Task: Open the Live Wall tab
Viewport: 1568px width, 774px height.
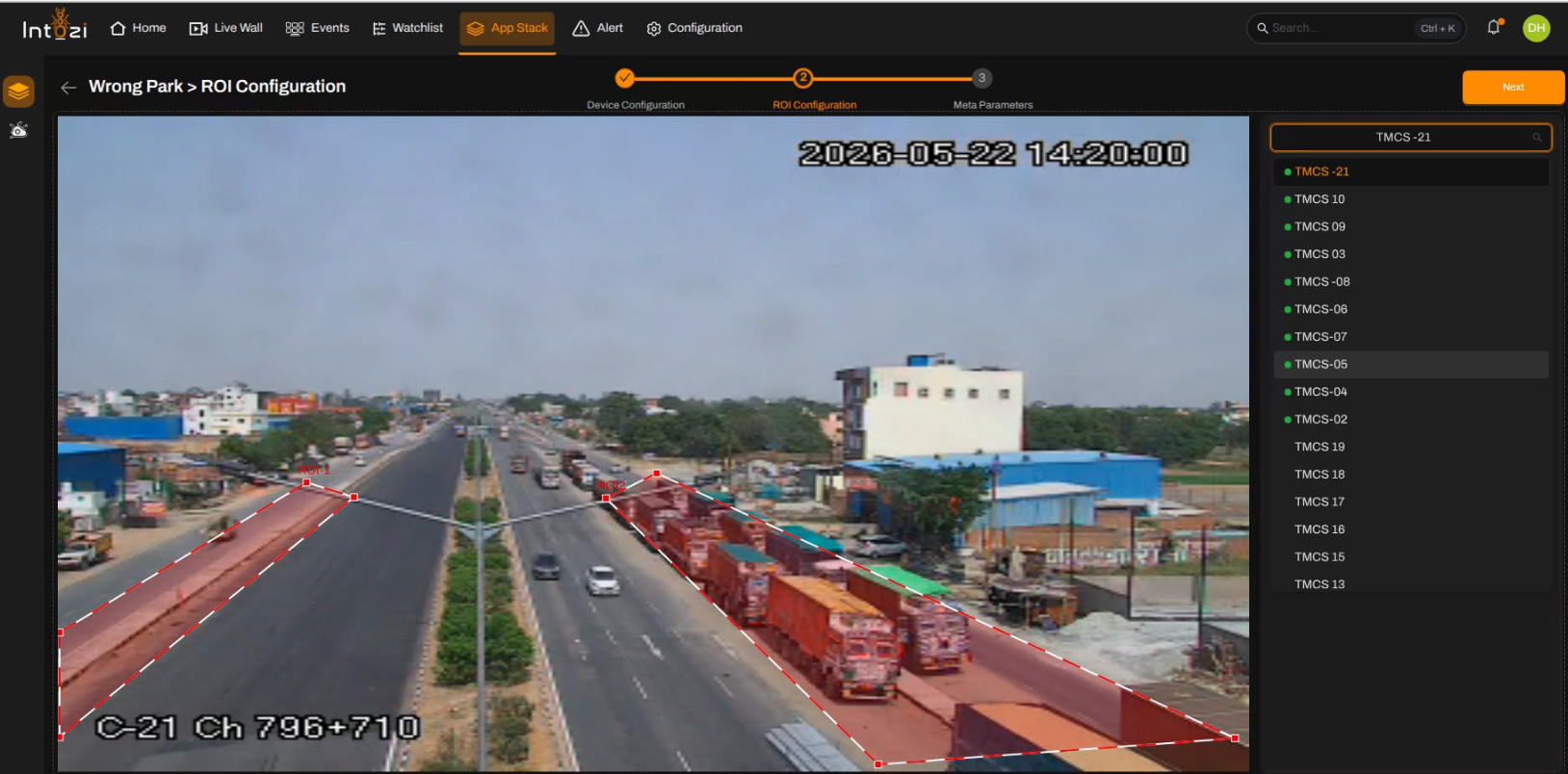Action: coord(226,28)
